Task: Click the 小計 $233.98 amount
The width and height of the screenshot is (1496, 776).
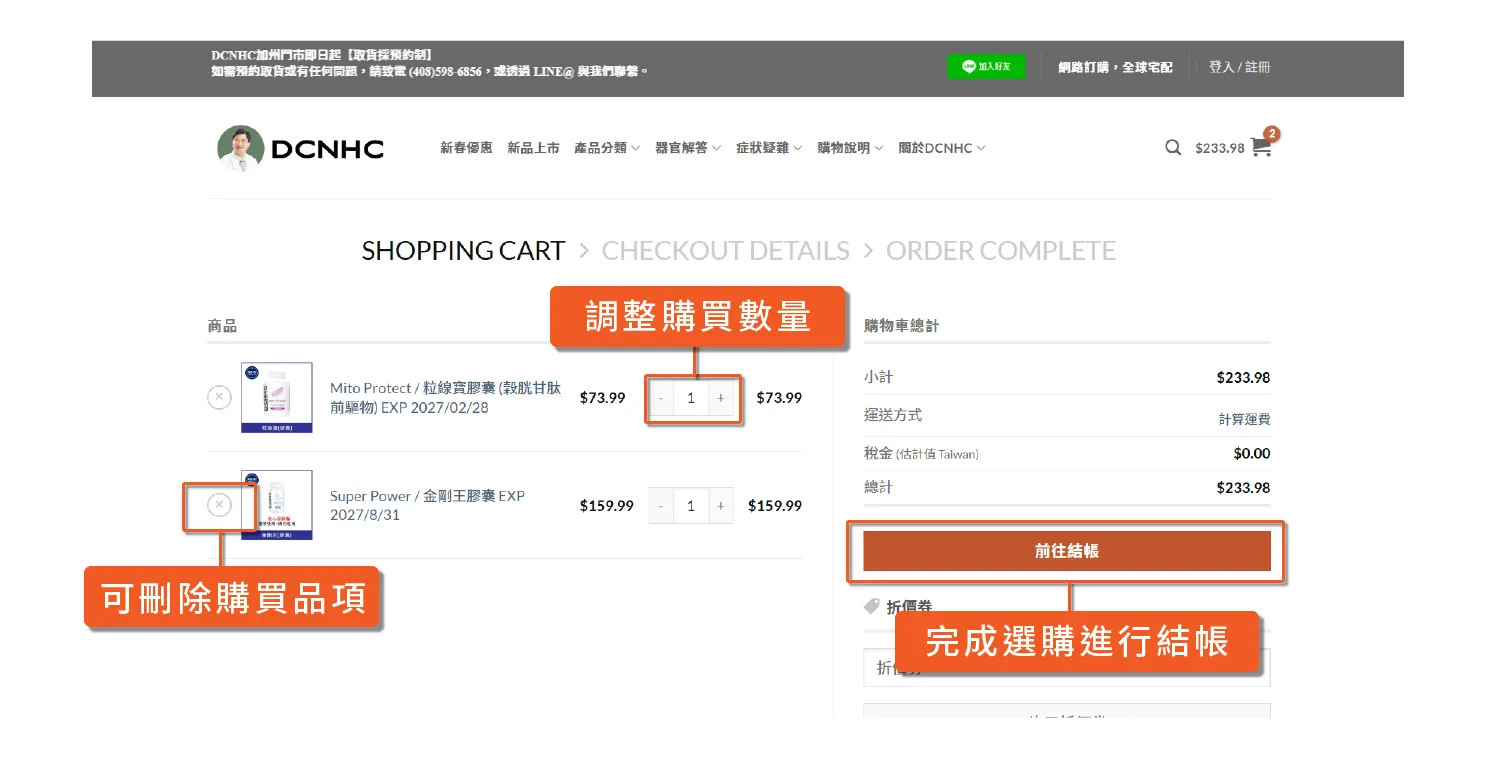Action: pos(1243,378)
